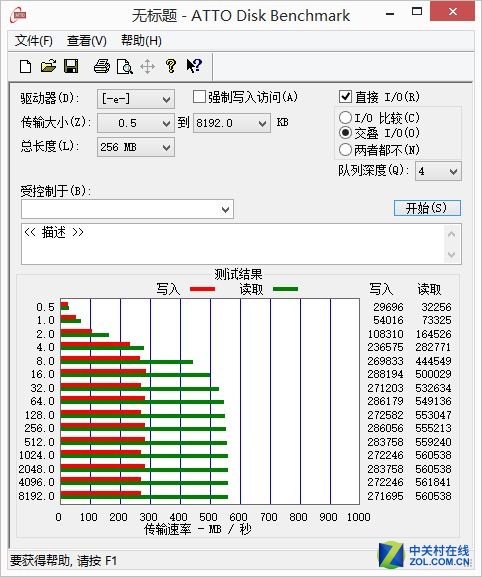This screenshot has height=577, width=482.
Task: Expand the 受控制于 dropdown
Action: (127, 209)
